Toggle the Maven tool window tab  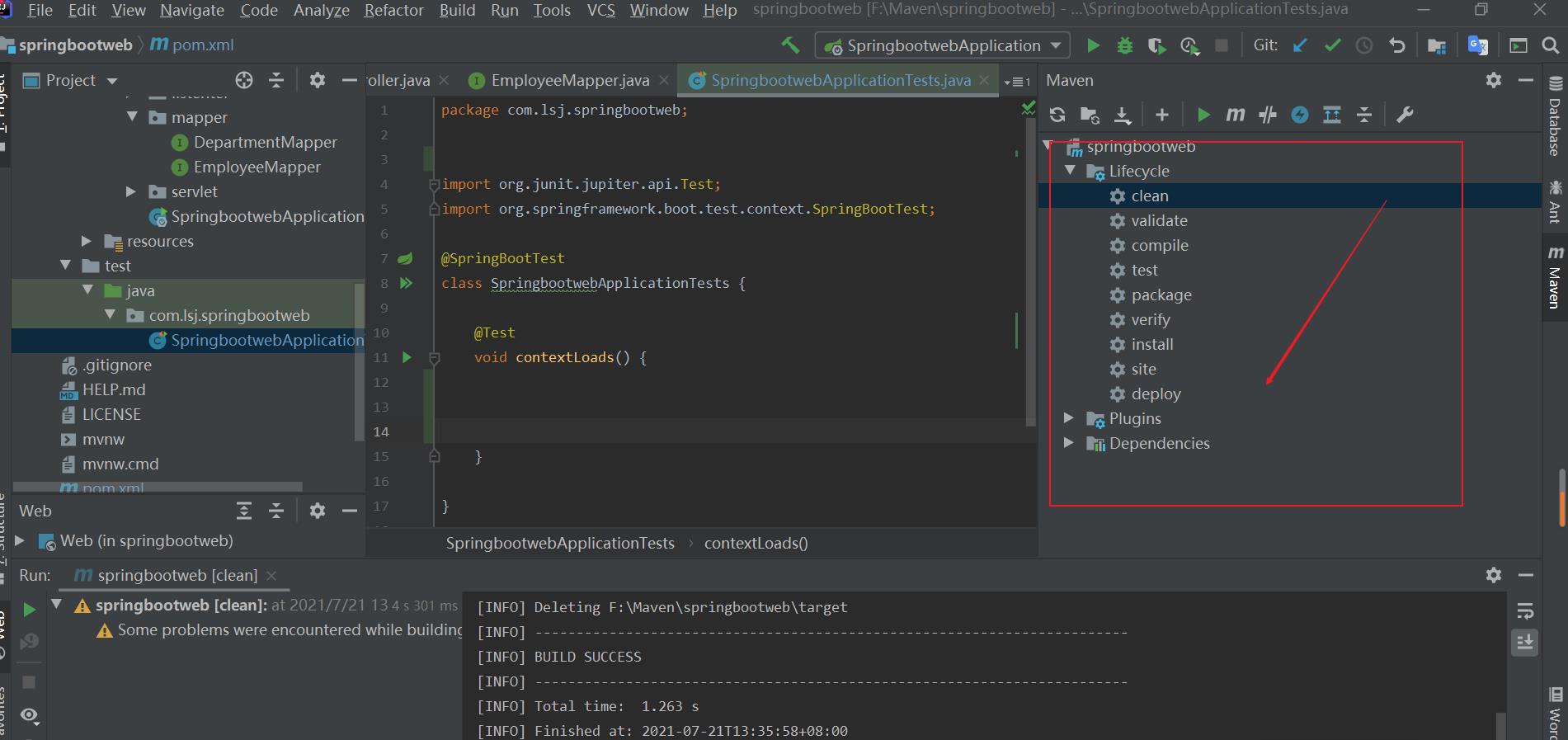[1555, 280]
